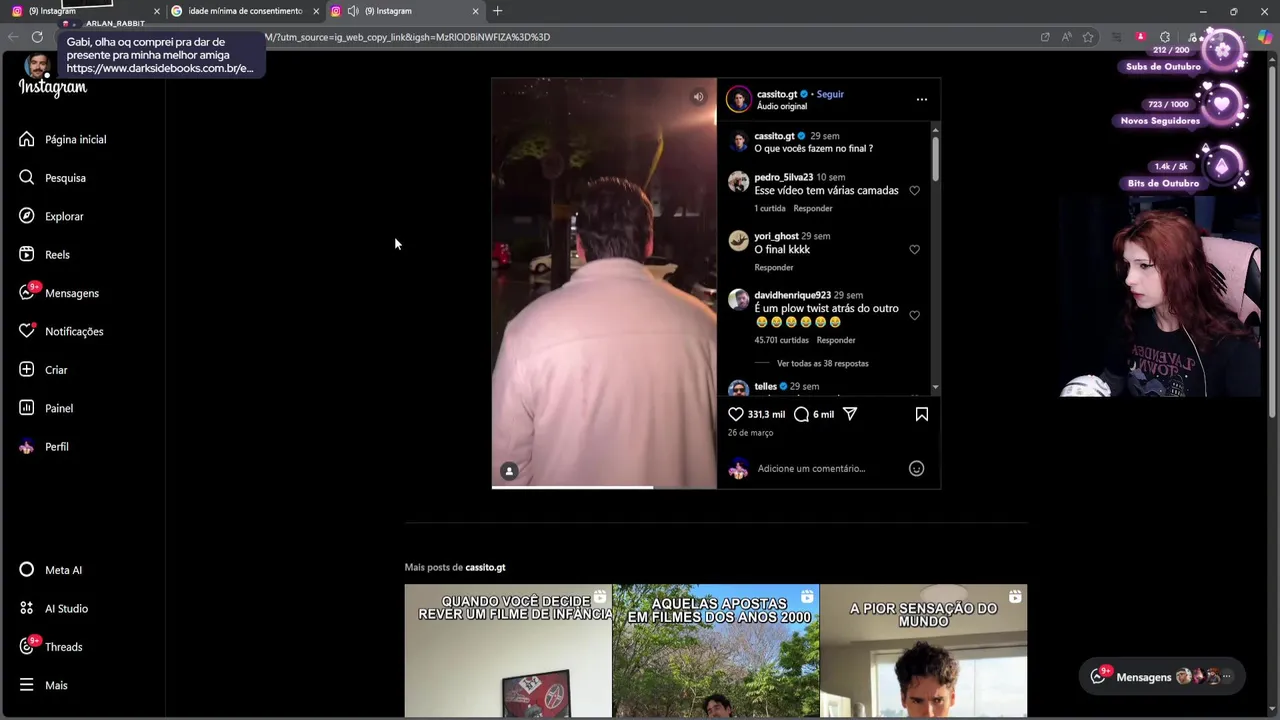The width and height of the screenshot is (1280, 720).
Task: Like the post with heart icon
Action: click(x=736, y=414)
